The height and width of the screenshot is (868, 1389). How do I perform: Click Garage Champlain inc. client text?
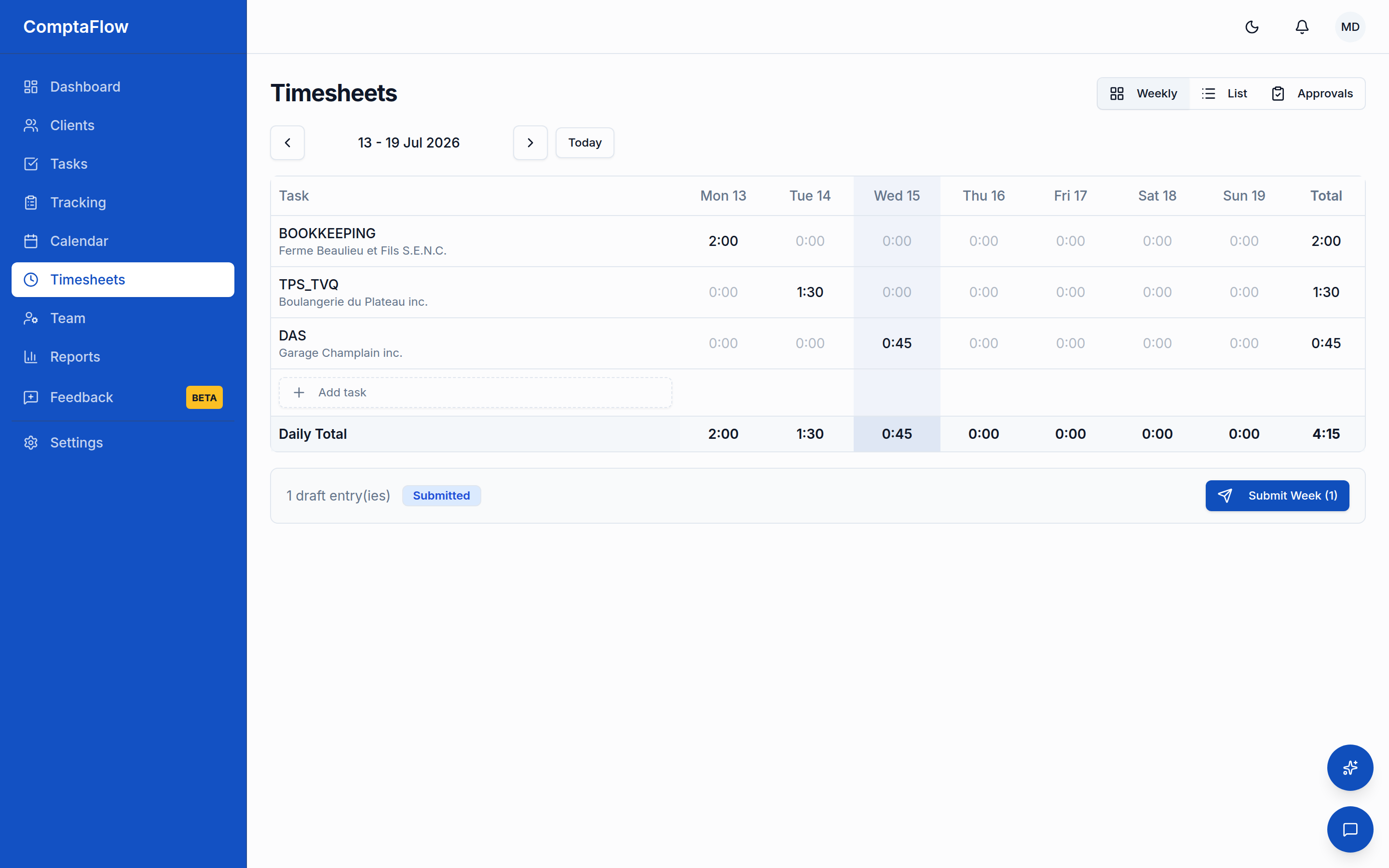[340, 353]
